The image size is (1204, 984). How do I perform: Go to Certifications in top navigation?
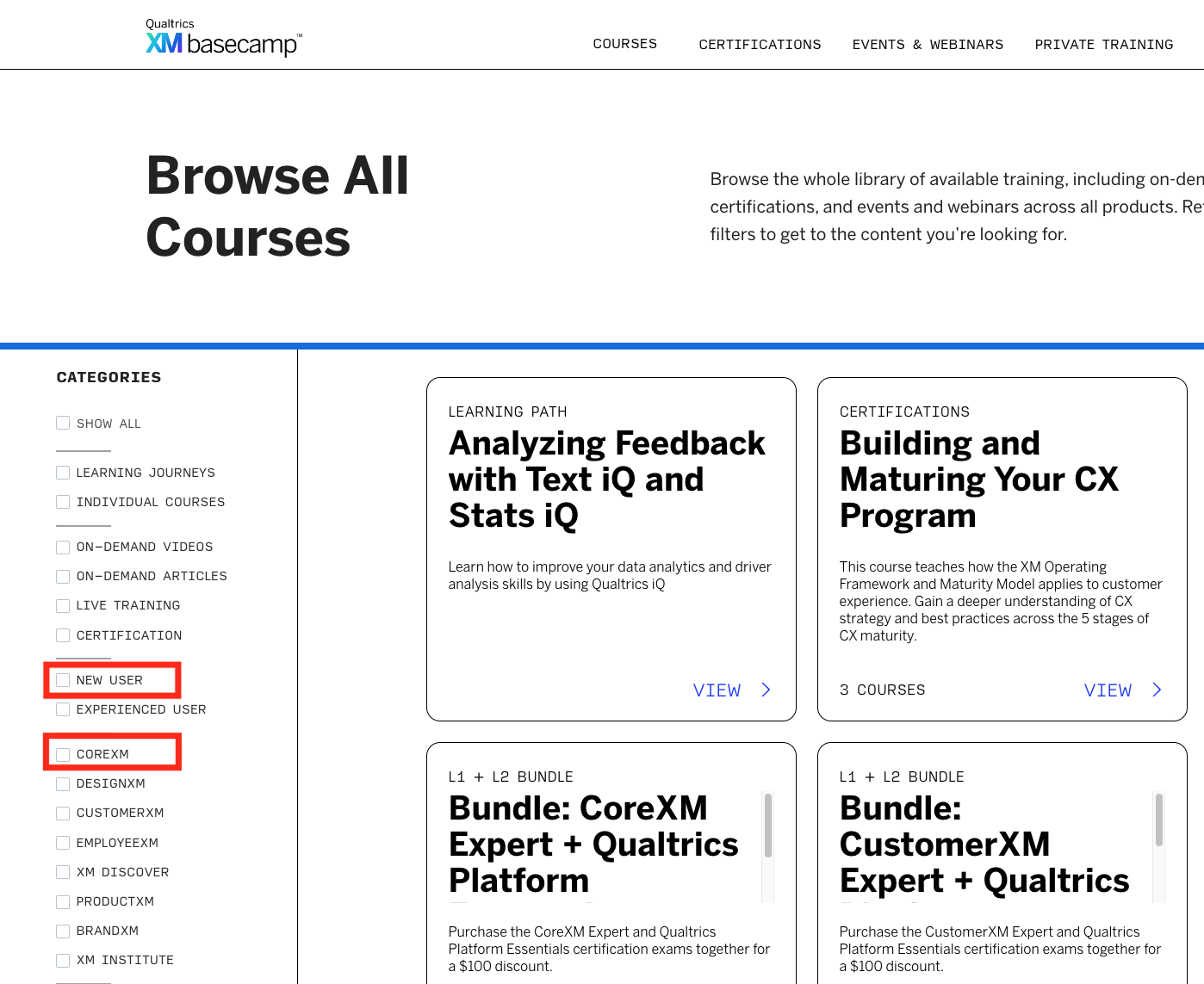point(760,45)
